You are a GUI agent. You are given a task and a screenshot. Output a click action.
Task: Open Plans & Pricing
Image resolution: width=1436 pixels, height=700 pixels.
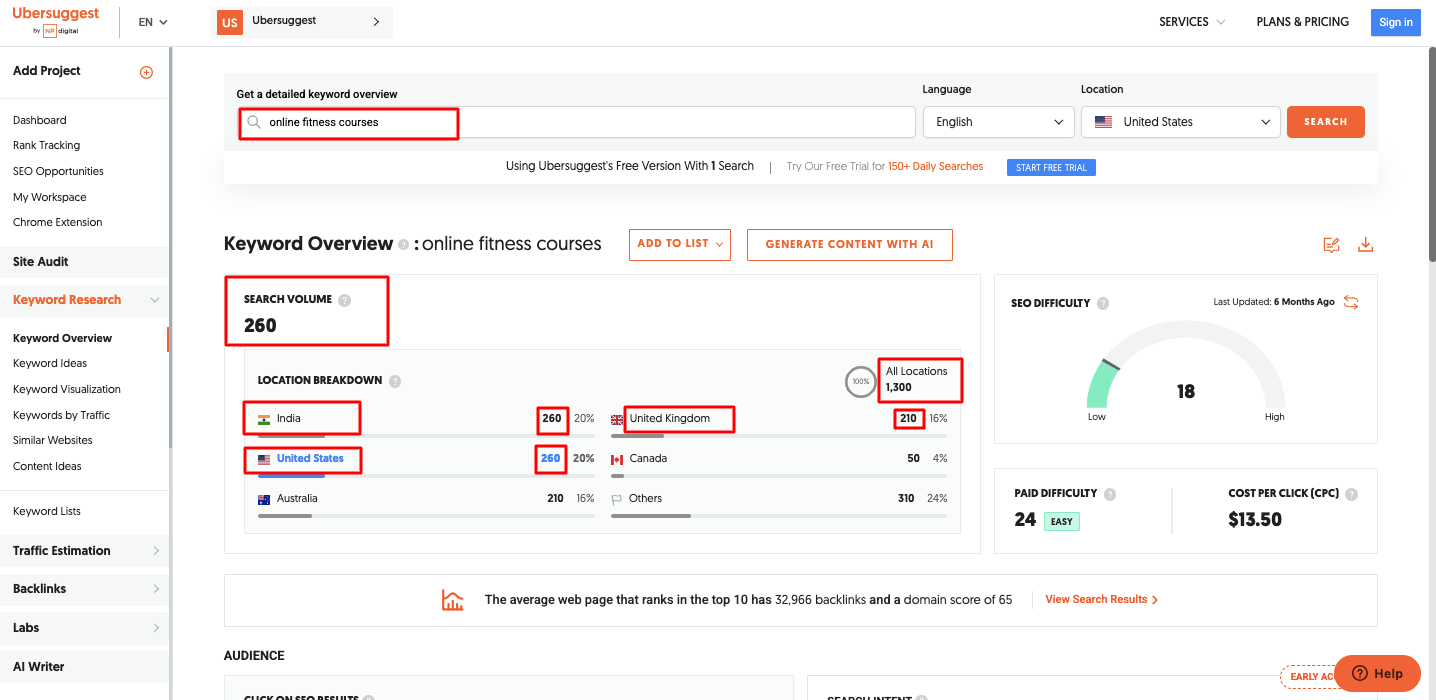pos(1303,22)
